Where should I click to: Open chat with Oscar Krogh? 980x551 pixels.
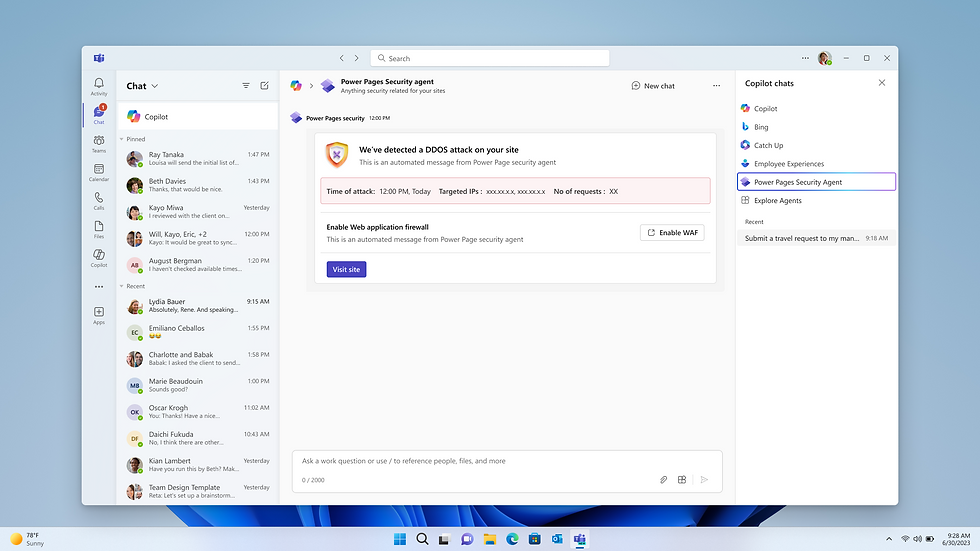tap(198, 412)
